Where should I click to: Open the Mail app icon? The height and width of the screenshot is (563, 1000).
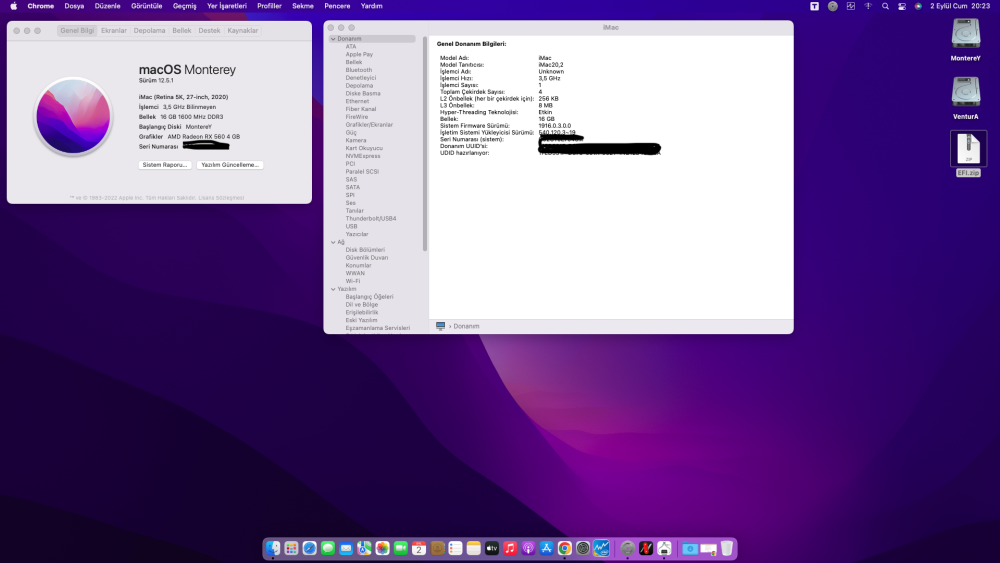coord(346,548)
